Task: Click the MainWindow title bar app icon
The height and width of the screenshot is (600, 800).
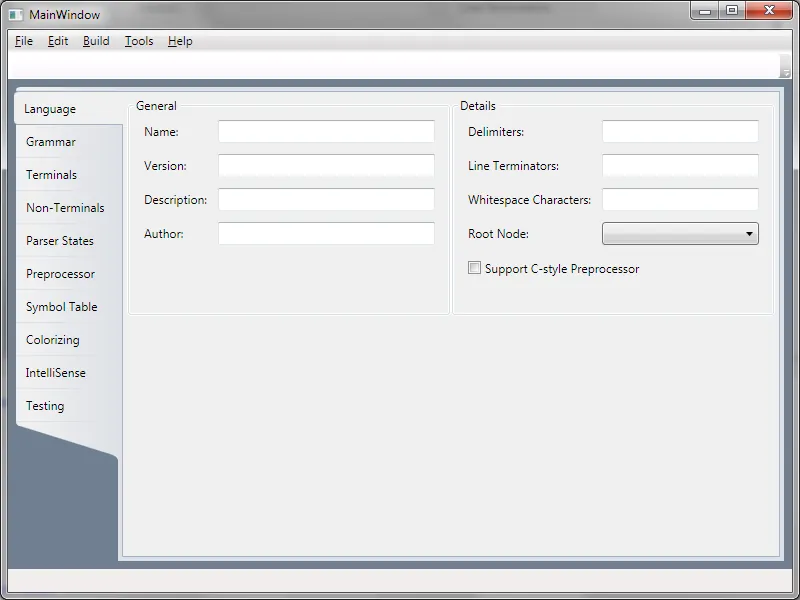Action: [x=16, y=15]
